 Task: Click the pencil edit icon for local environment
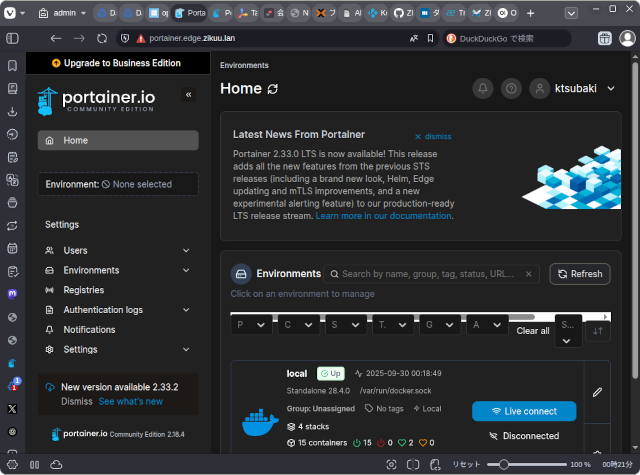click(597, 392)
